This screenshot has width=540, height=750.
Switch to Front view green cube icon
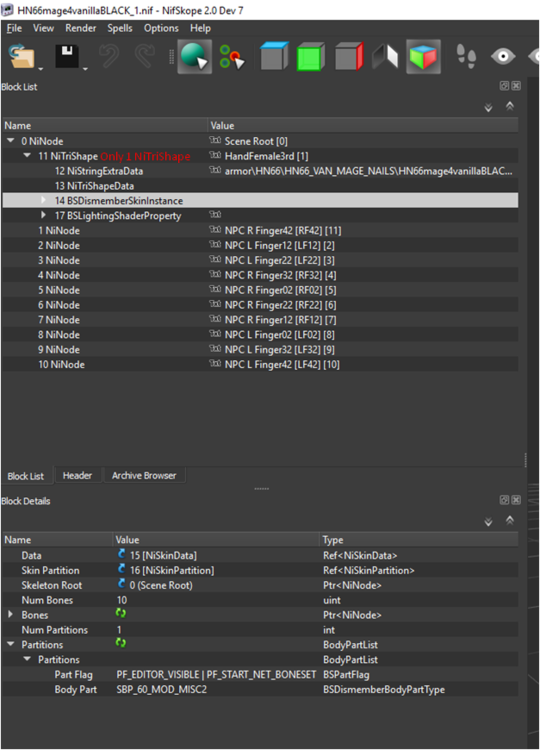[x=311, y=56]
